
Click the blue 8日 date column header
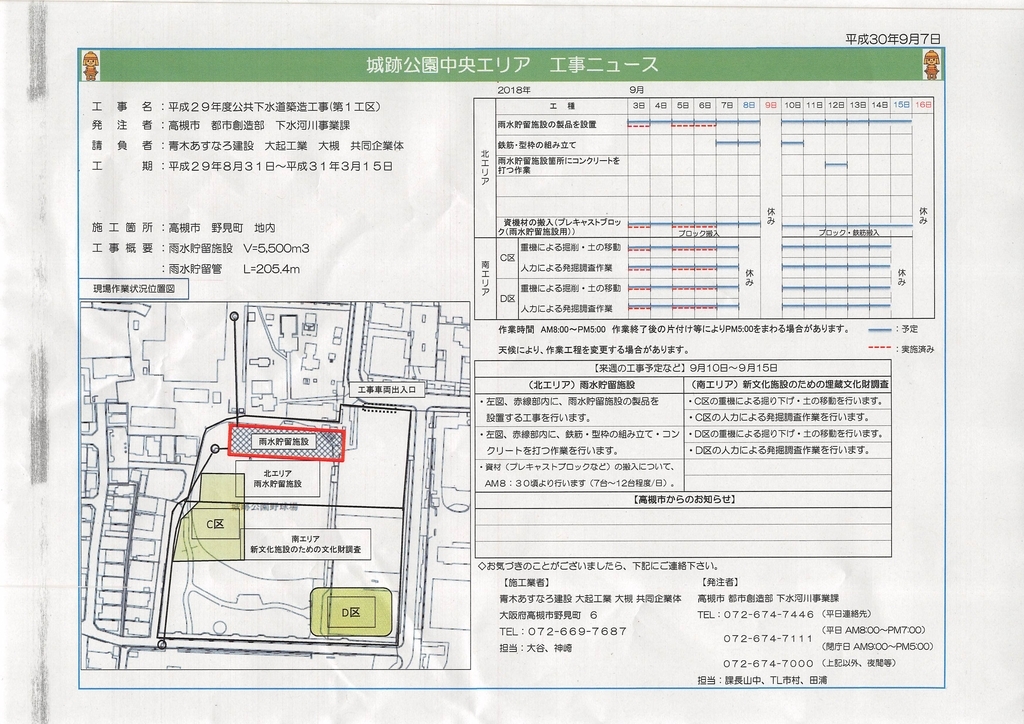(749, 105)
